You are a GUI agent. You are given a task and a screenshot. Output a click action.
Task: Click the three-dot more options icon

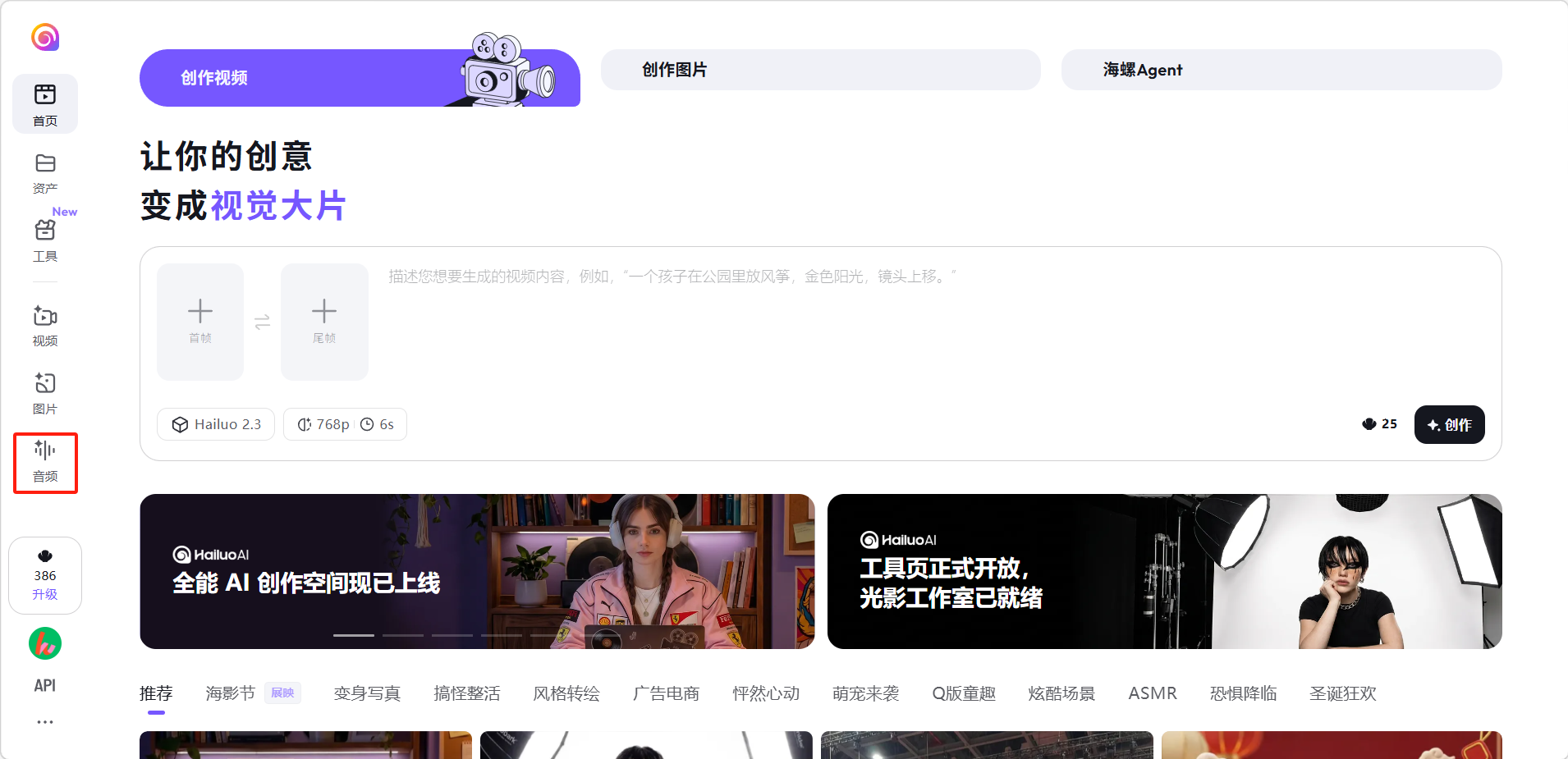pyautogui.click(x=45, y=722)
